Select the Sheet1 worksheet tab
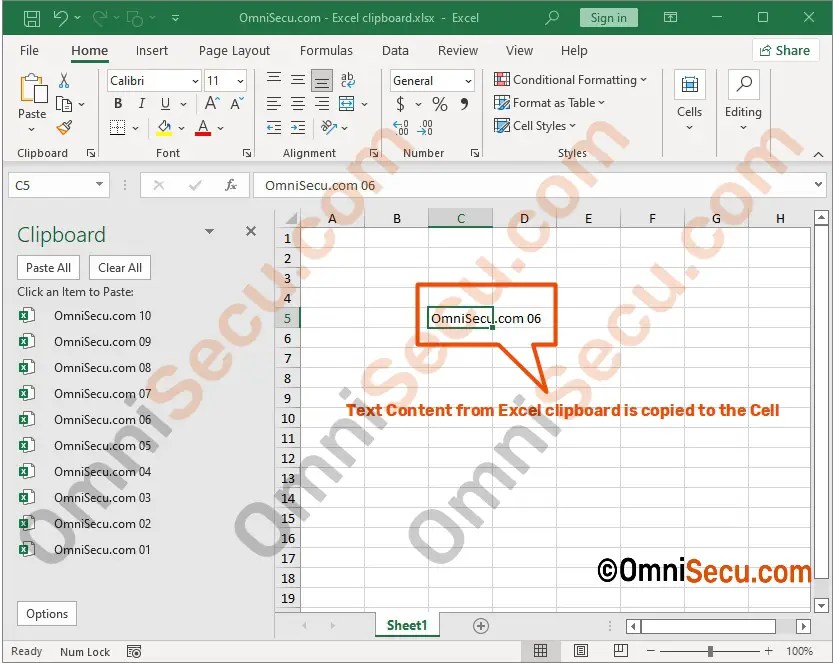This screenshot has height=663, width=833. (x=407, y=625)
